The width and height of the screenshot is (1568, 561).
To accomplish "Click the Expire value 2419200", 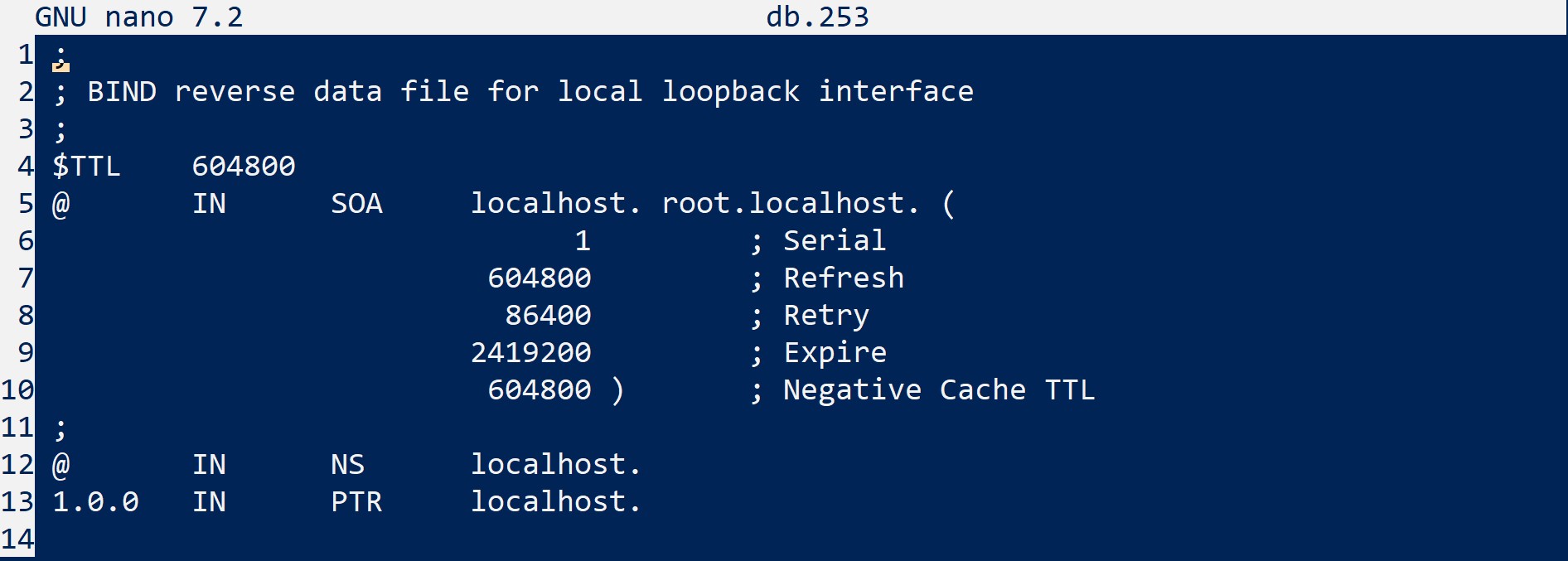I will click(x=530, y=353).
